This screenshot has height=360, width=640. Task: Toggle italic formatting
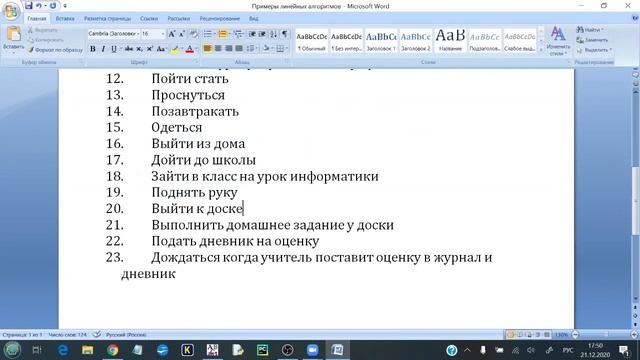tap(103, 49)
